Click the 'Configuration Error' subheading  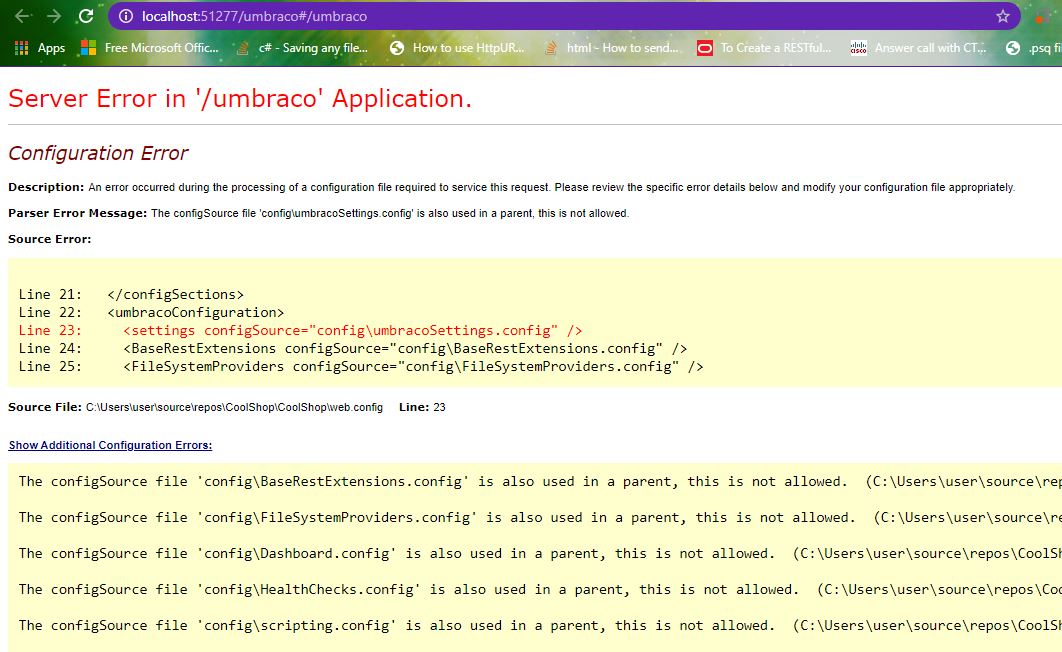tap(98, 153)
